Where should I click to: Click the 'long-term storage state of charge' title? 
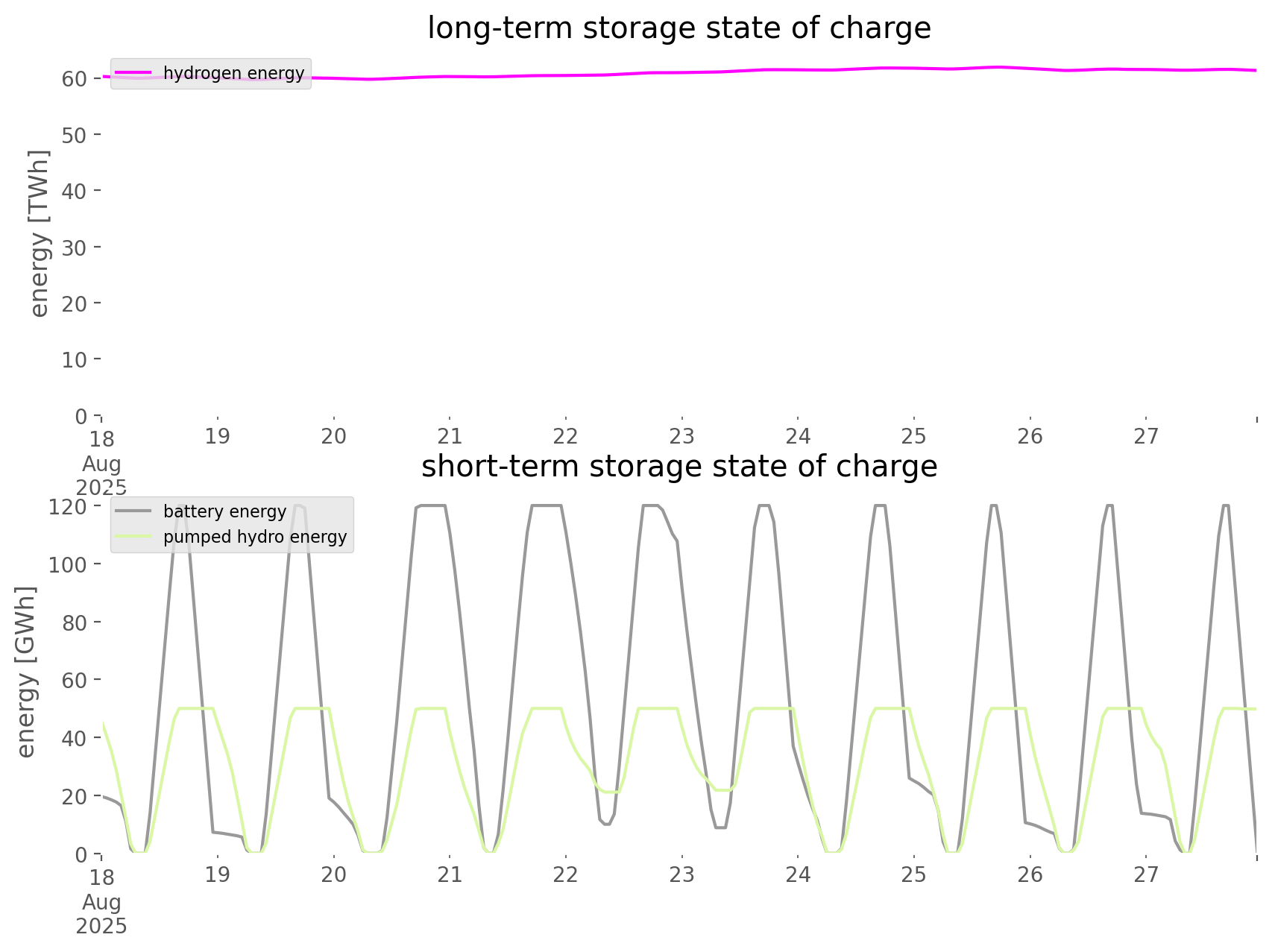678,28
